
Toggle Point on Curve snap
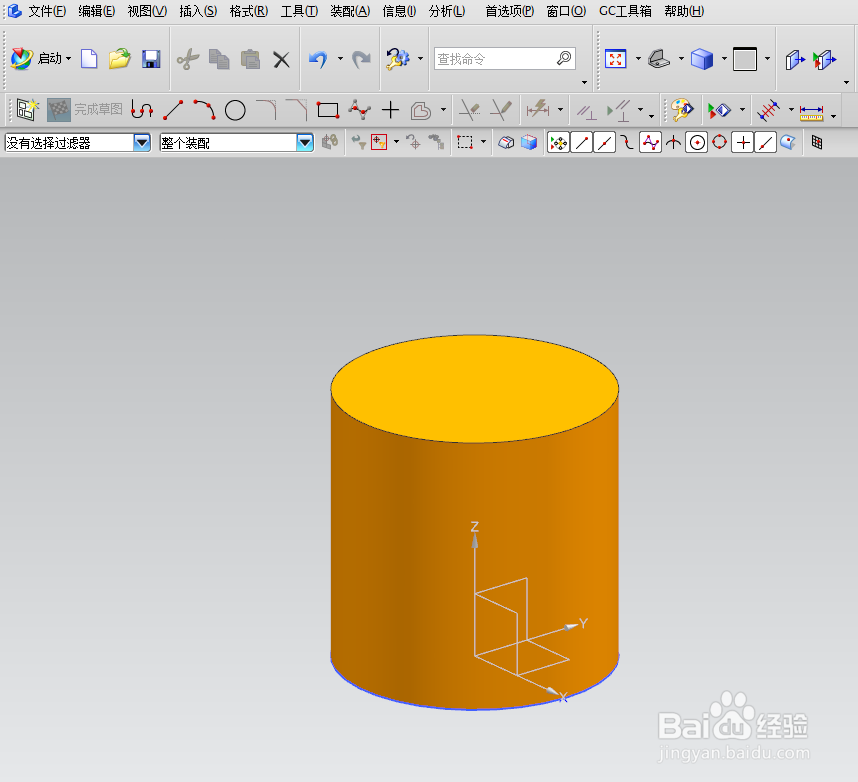point(766,143)
